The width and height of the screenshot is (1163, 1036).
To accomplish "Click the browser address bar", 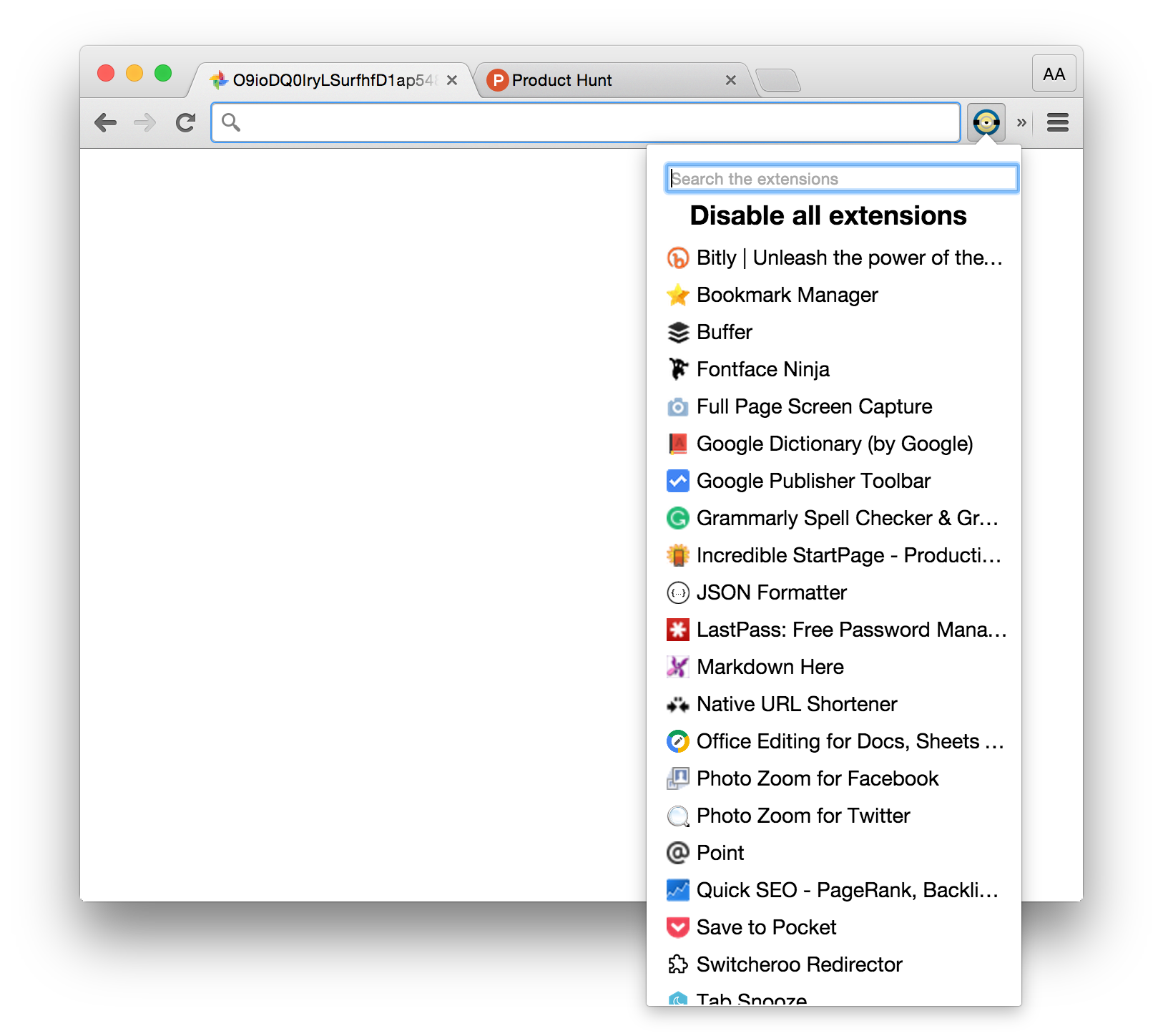I will 585,122.
